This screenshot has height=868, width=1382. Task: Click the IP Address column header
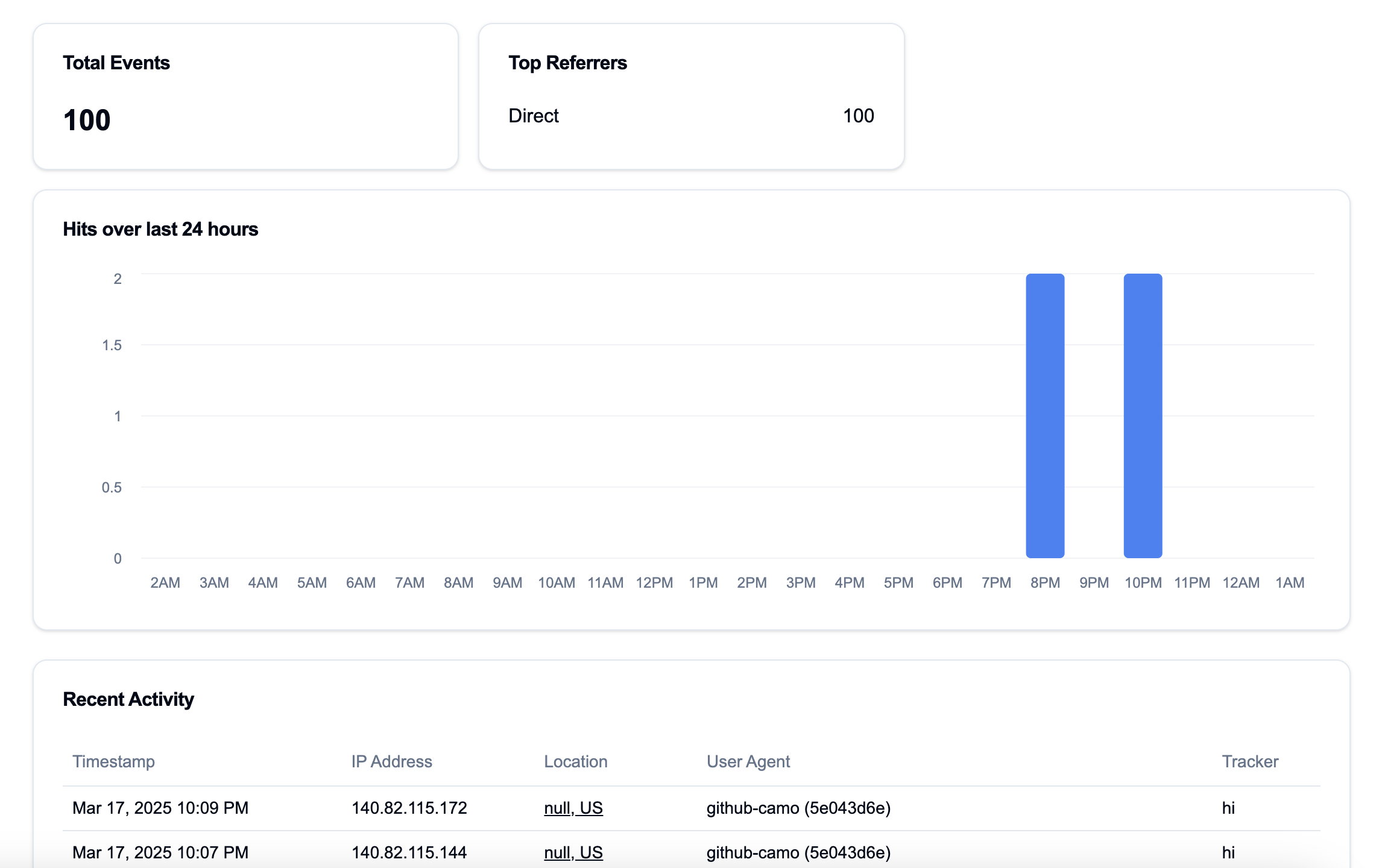(391, 761)
